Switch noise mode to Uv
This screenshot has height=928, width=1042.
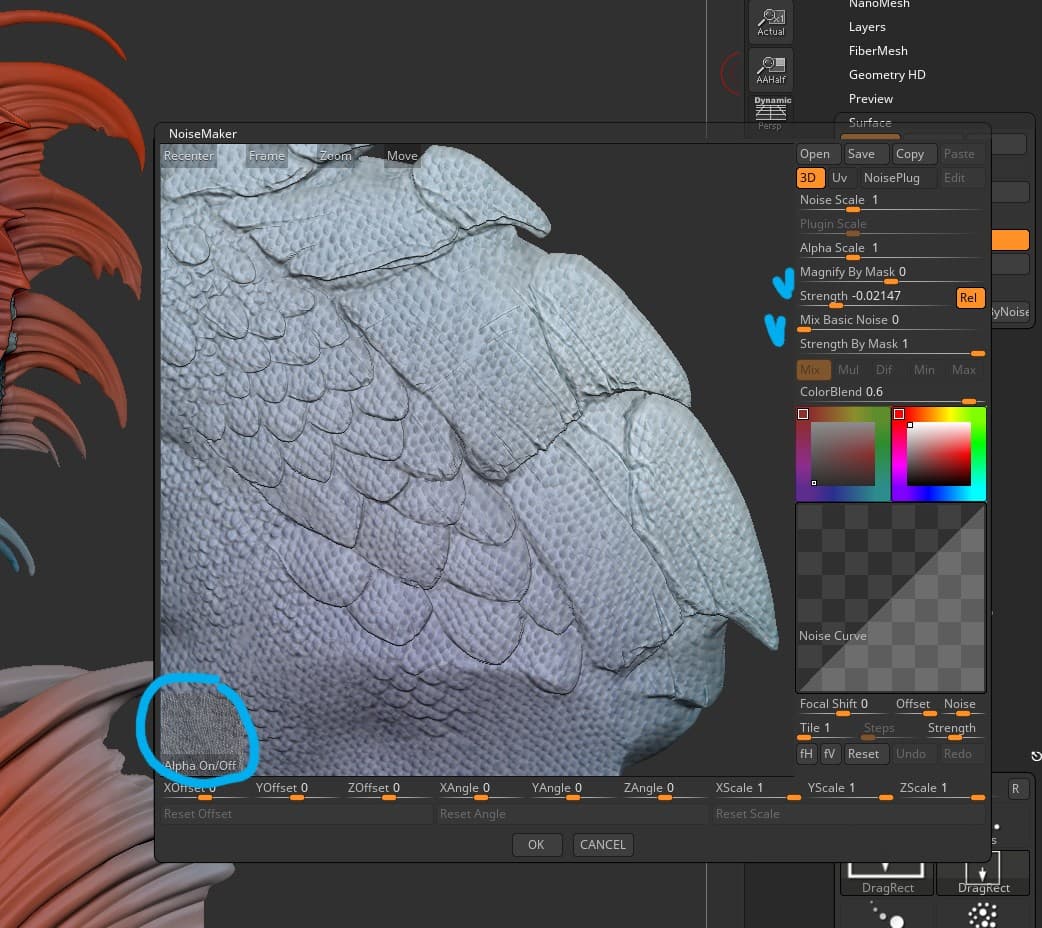tap(839, 178)
